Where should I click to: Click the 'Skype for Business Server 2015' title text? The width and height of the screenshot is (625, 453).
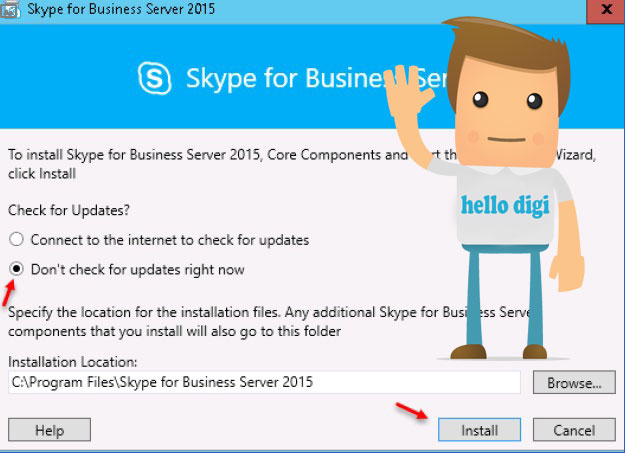121,9
